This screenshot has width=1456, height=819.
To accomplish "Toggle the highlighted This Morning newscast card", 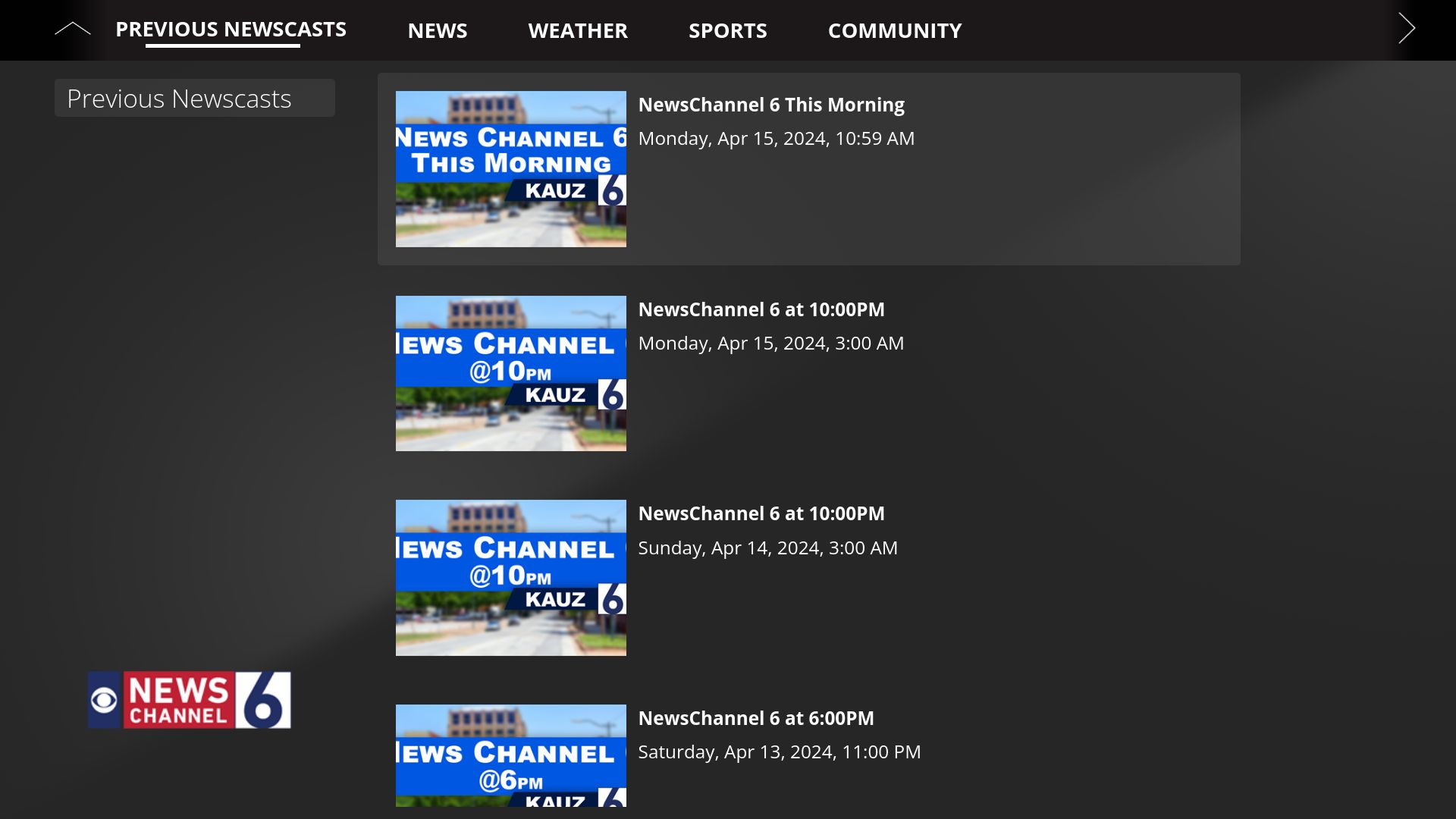I will click(808, 168).
